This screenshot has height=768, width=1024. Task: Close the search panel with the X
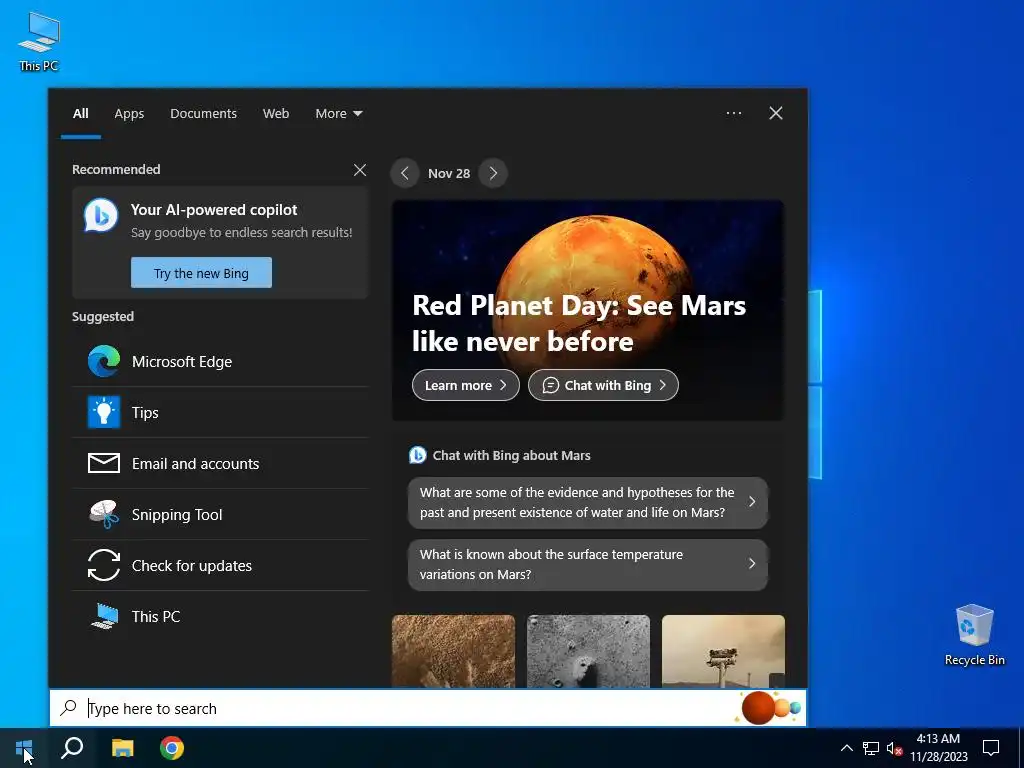coord(776,113)
